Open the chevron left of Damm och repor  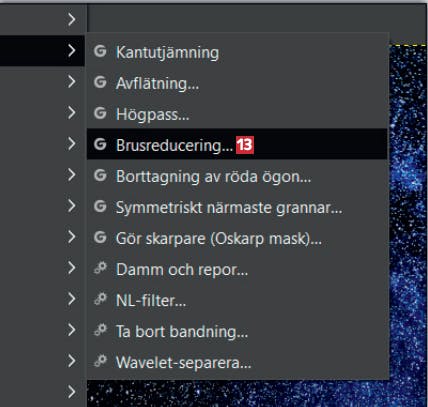(71, 268)
